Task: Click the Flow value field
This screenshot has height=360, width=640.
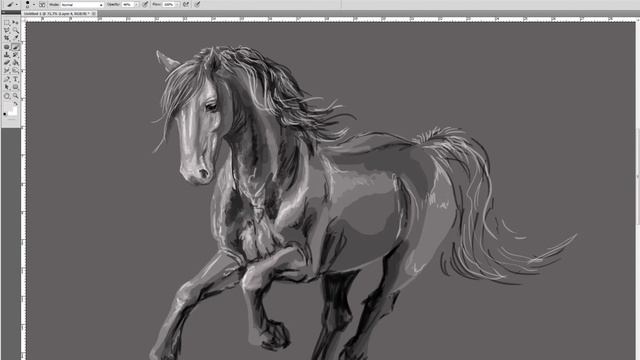Action: [x=169, y=4]
